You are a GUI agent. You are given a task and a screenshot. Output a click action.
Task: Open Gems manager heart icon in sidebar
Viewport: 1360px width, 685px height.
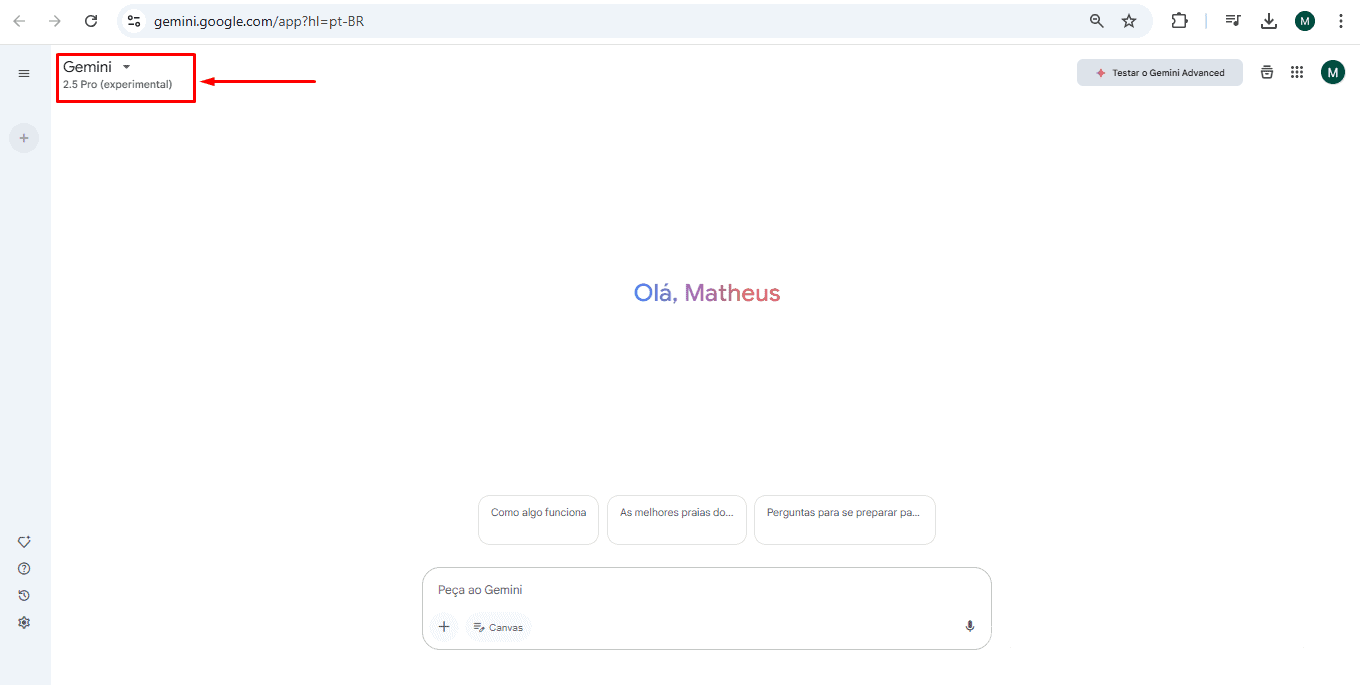click(x=24, y=542)
